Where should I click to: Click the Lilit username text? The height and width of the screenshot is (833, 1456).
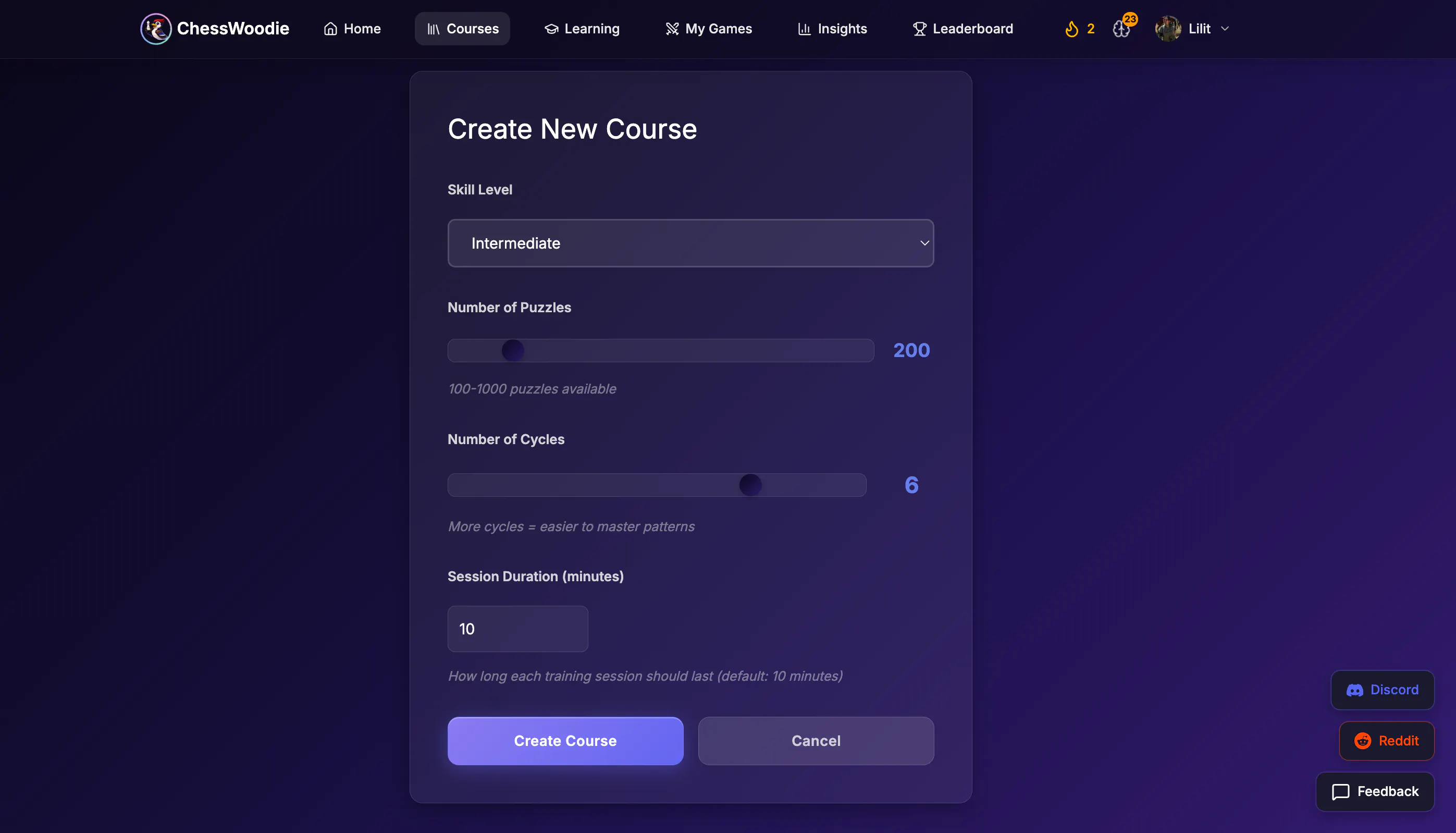click(x=1199, y=29)
